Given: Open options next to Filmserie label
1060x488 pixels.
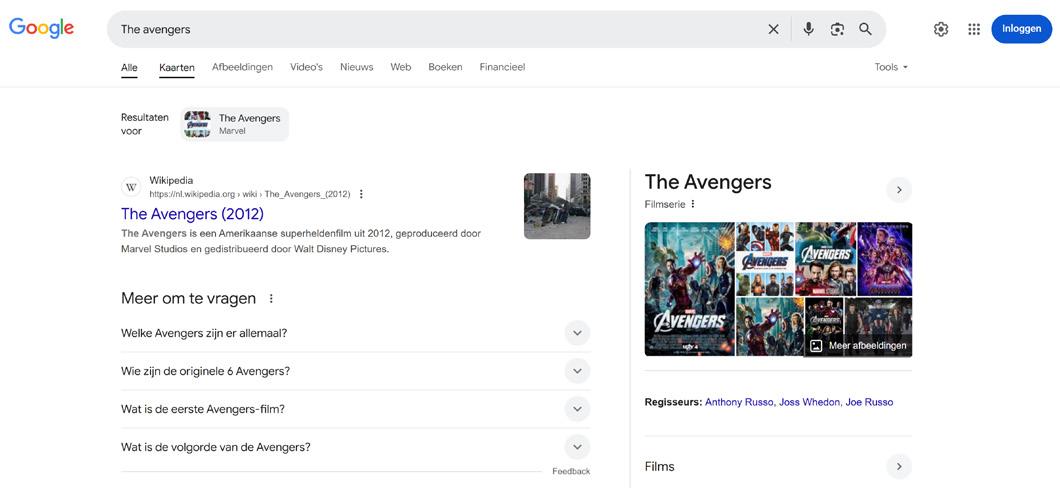Looking at the screenshot, I should pyautogui.click(x=693, y=204).
